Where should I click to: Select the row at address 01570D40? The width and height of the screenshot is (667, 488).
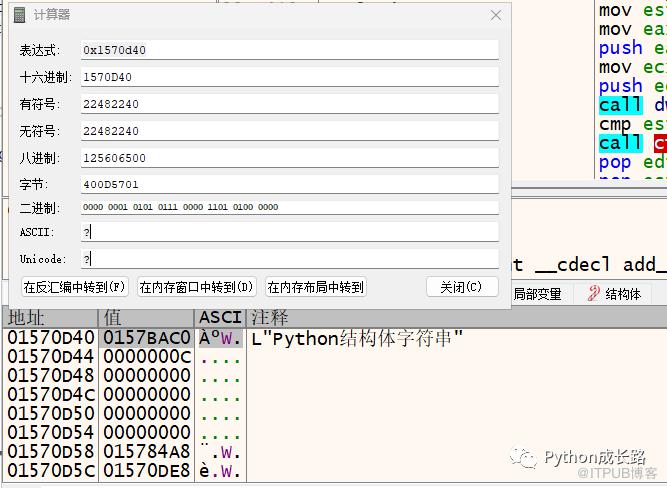50,337
